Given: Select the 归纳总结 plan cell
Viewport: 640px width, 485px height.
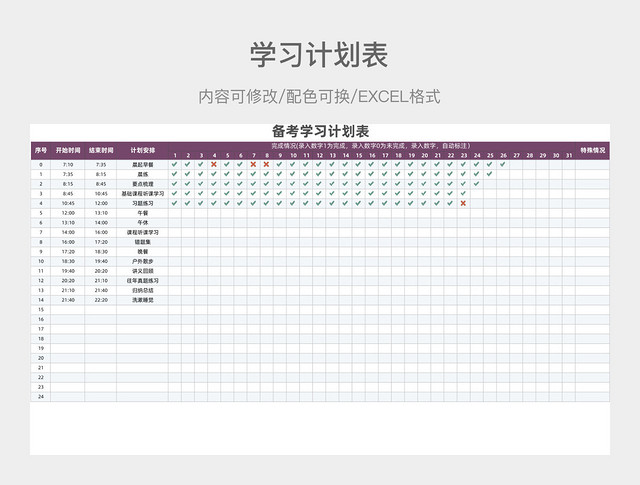Looking at the screenshot, I should click(142, 290).
